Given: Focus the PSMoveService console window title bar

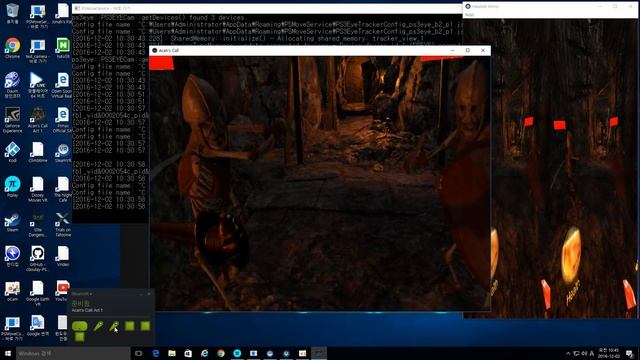Looking at the screenshot, I should pyautogui.click(x=267, y=8).
